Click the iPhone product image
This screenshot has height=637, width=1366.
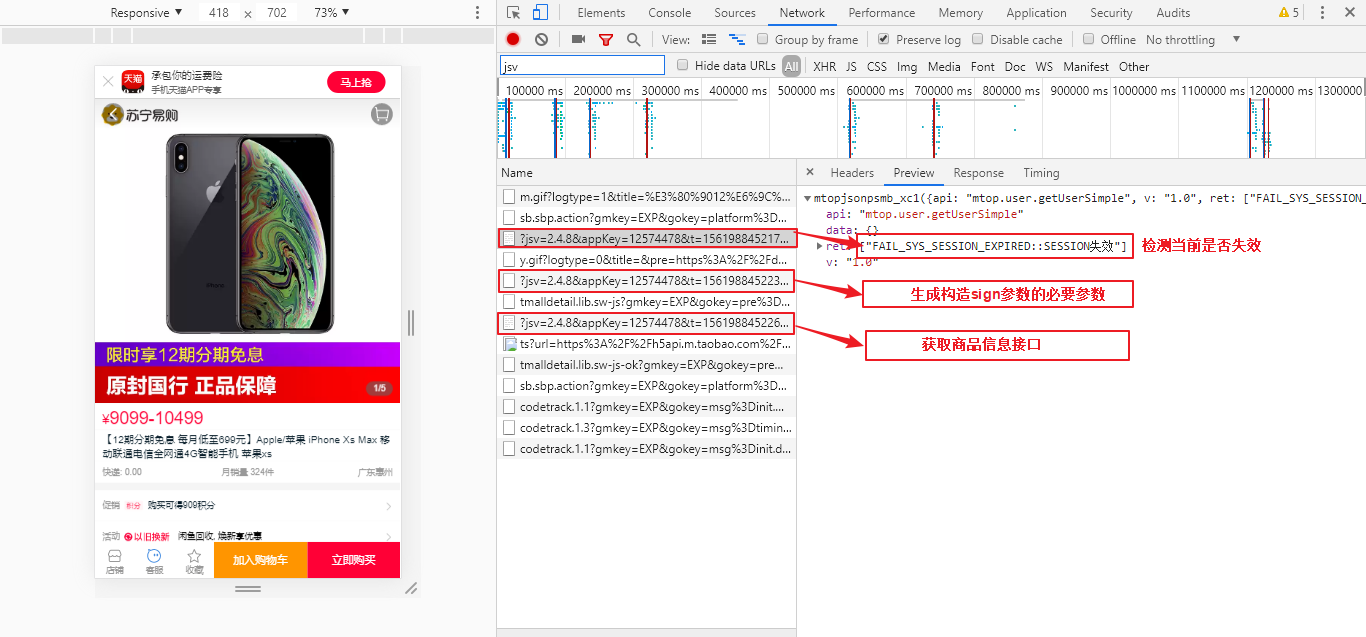point(249,234)
